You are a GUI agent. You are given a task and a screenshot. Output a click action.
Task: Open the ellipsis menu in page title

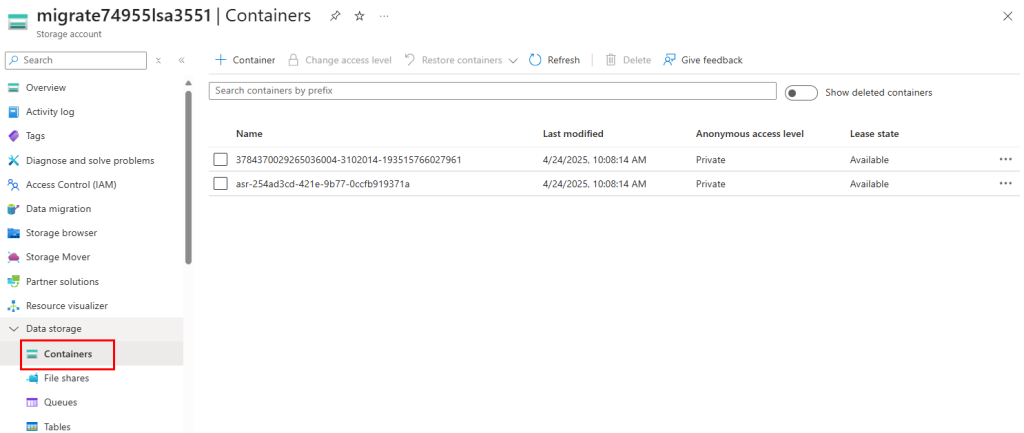click(x=384, y=16)
